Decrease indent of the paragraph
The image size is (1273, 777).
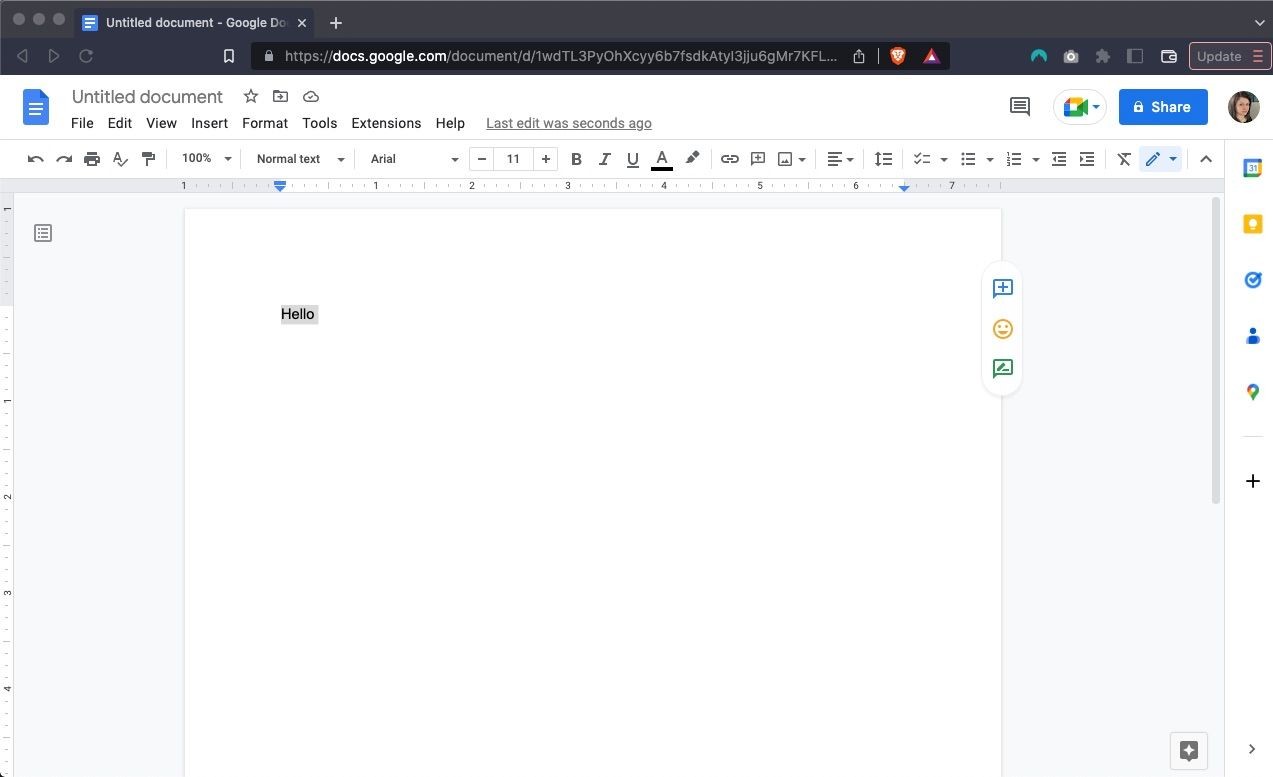(x=1059, y=159)
